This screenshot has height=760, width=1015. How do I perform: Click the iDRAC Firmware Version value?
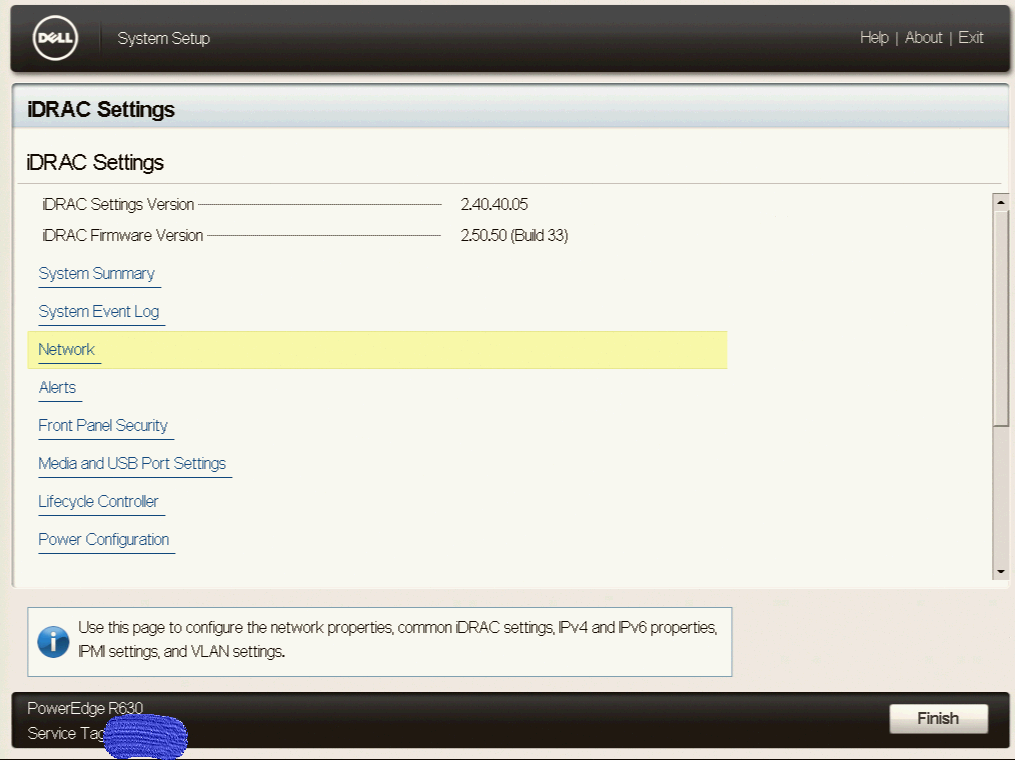click(514, 236)
